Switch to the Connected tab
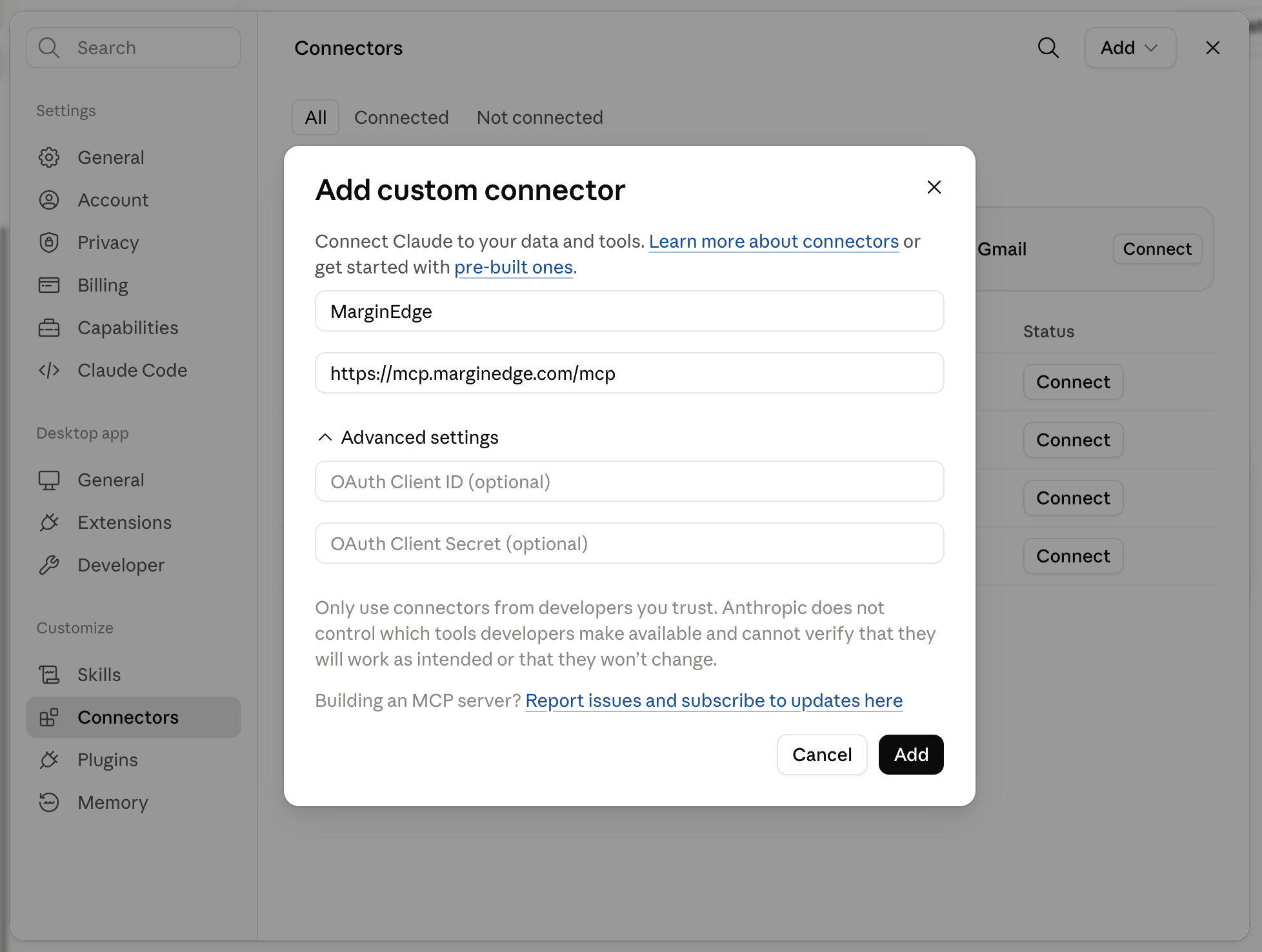The width and height of the screenshot is (1262, 952). [x=401, y=117]
